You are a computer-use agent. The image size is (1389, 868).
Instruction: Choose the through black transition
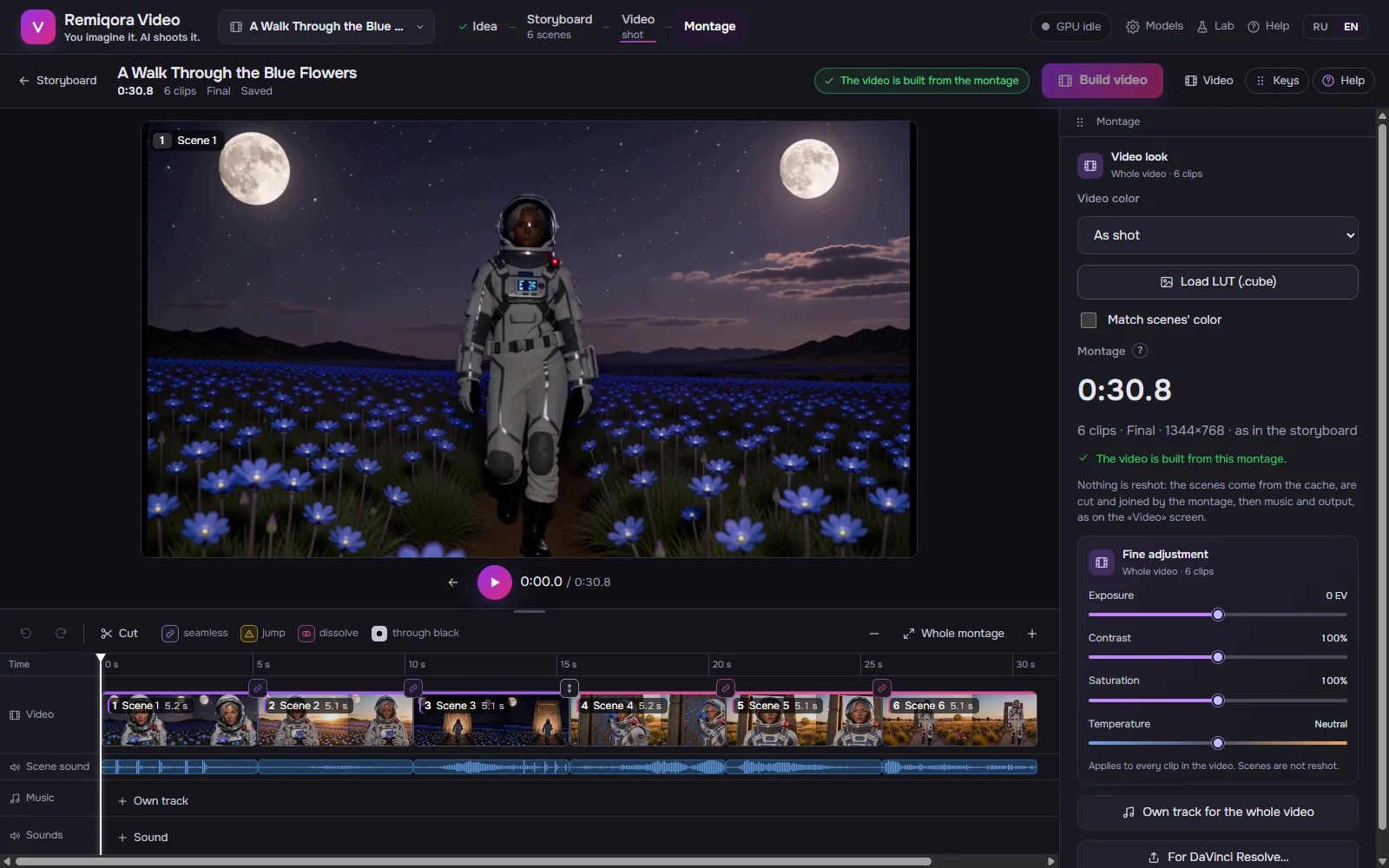point(415,634)
